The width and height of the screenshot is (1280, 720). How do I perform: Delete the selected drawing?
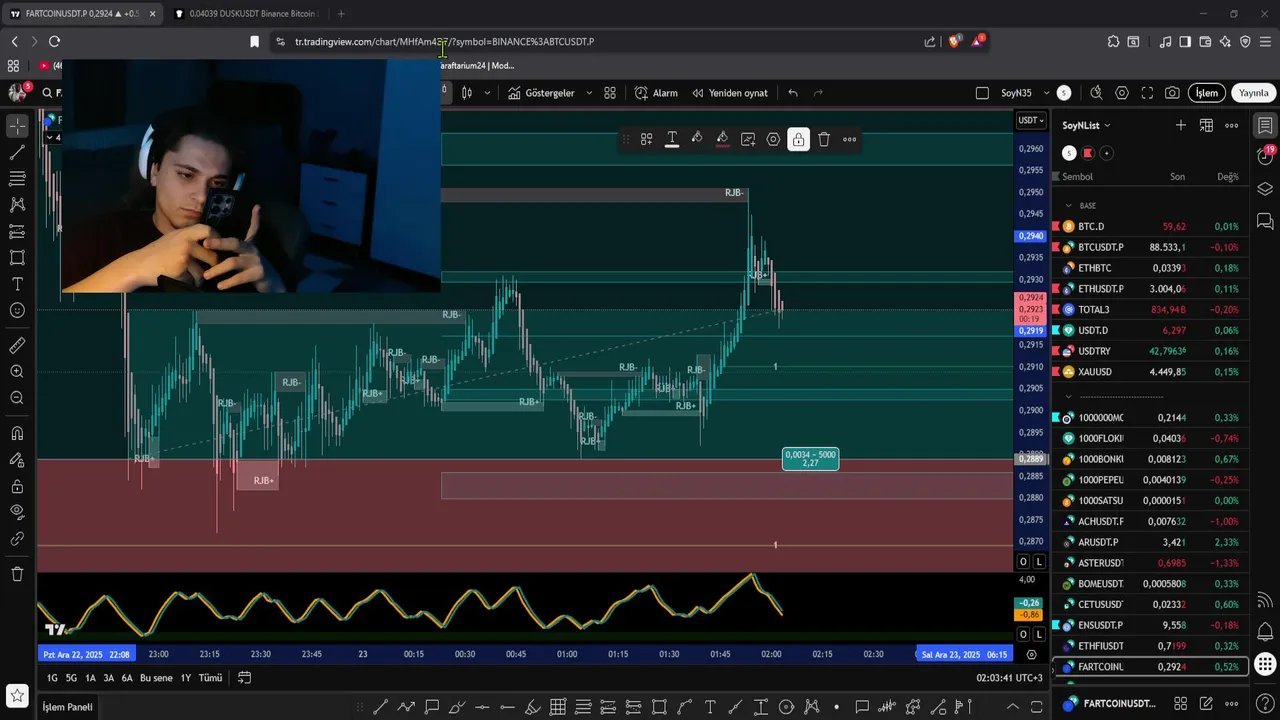[x=824, y=139]
